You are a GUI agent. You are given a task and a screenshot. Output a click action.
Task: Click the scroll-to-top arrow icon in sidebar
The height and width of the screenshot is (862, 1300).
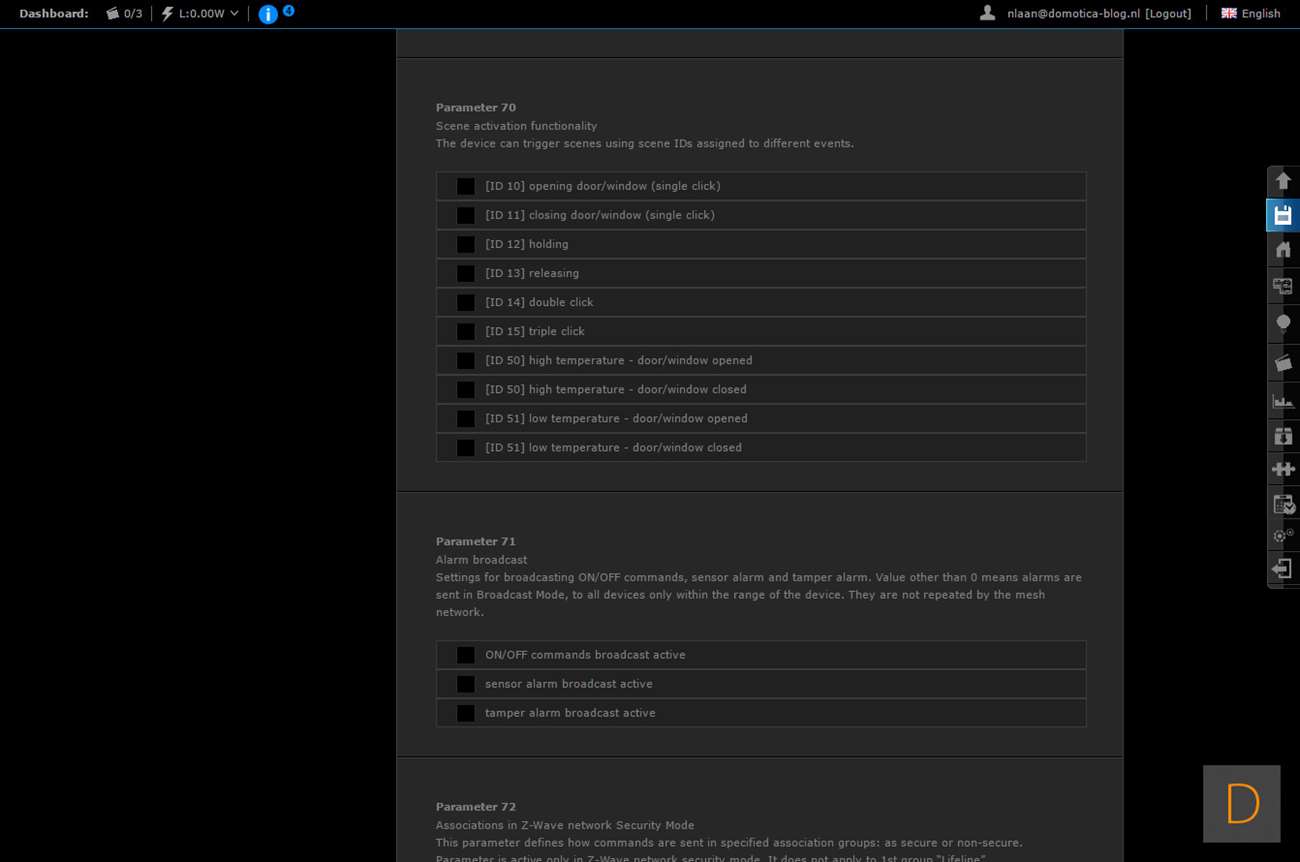pos(1283,181)
